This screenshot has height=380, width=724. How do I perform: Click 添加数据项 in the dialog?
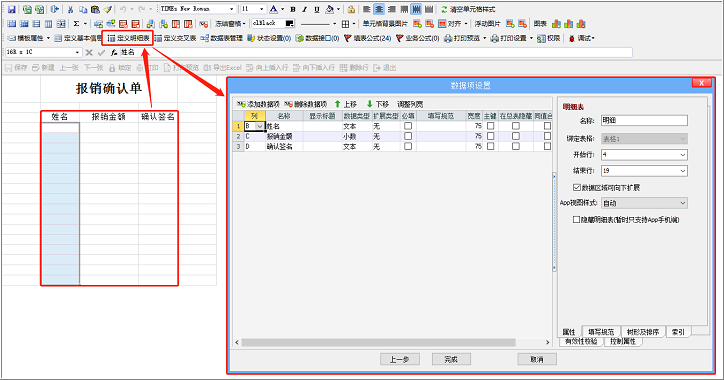258,104
